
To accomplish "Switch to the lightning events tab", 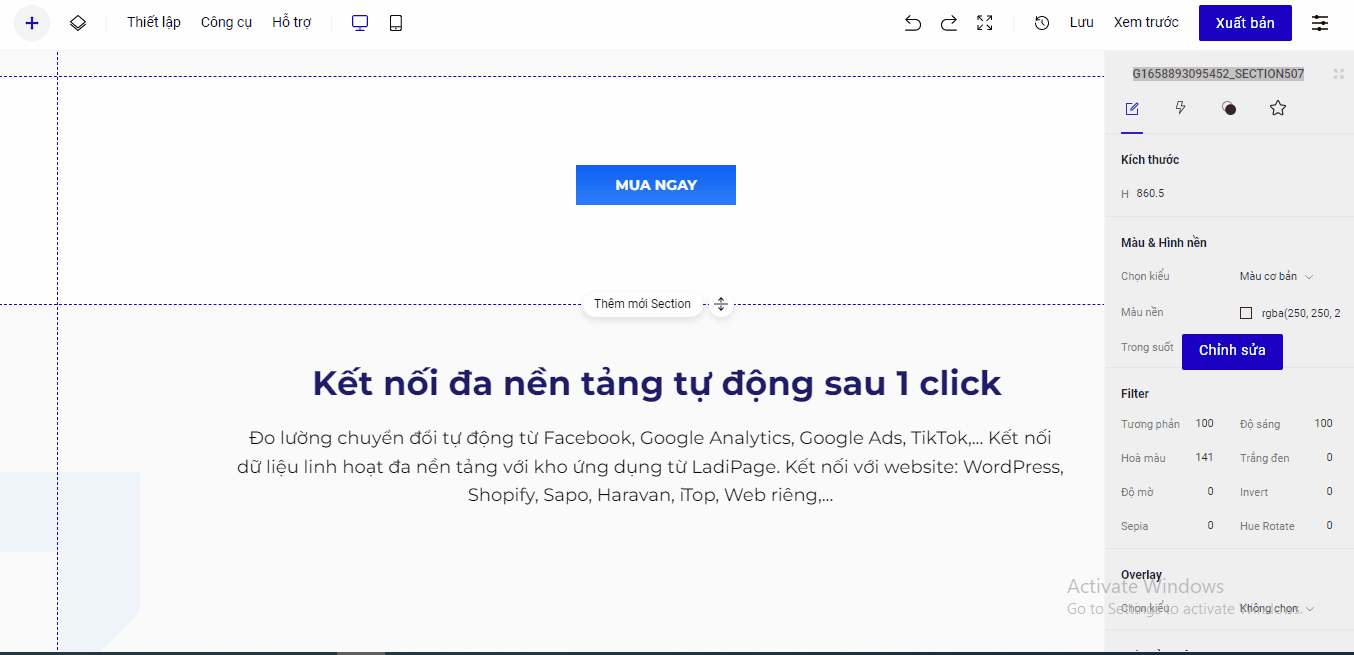I will [1180, 108].
